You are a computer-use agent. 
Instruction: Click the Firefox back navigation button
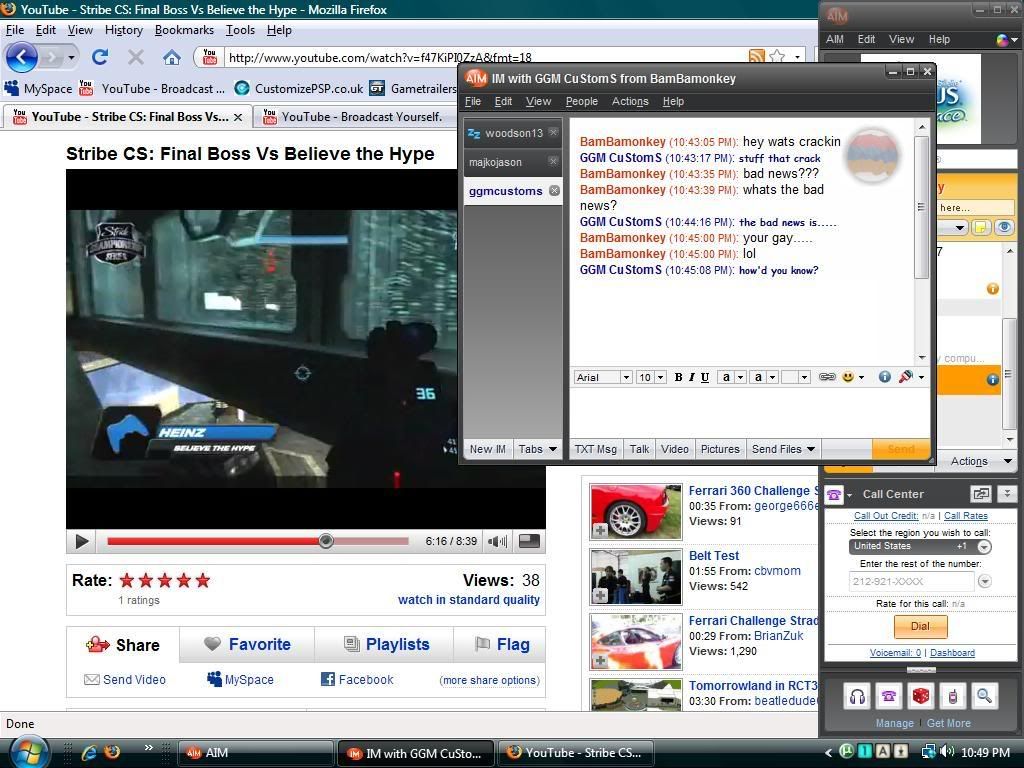point(22,57)
